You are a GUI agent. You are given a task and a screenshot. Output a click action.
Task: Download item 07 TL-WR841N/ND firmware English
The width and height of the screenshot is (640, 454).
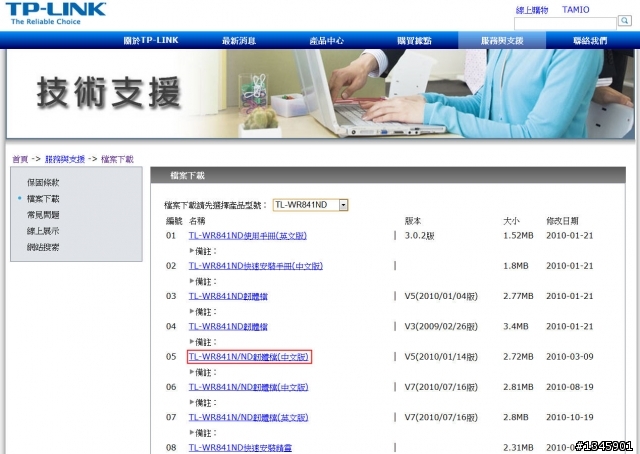pos(248,417)
